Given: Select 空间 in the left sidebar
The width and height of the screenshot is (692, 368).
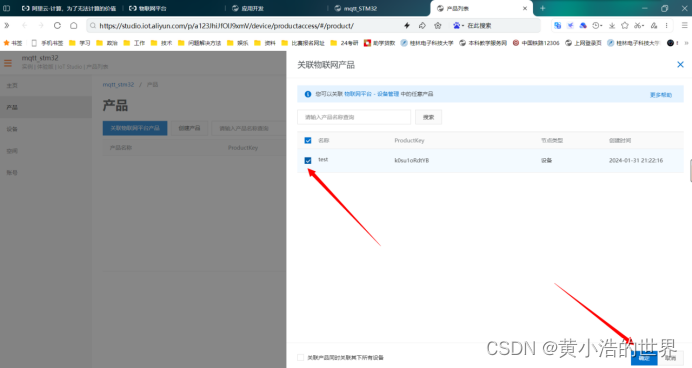Looking at the screenshot, I should (x=46, y=150).
